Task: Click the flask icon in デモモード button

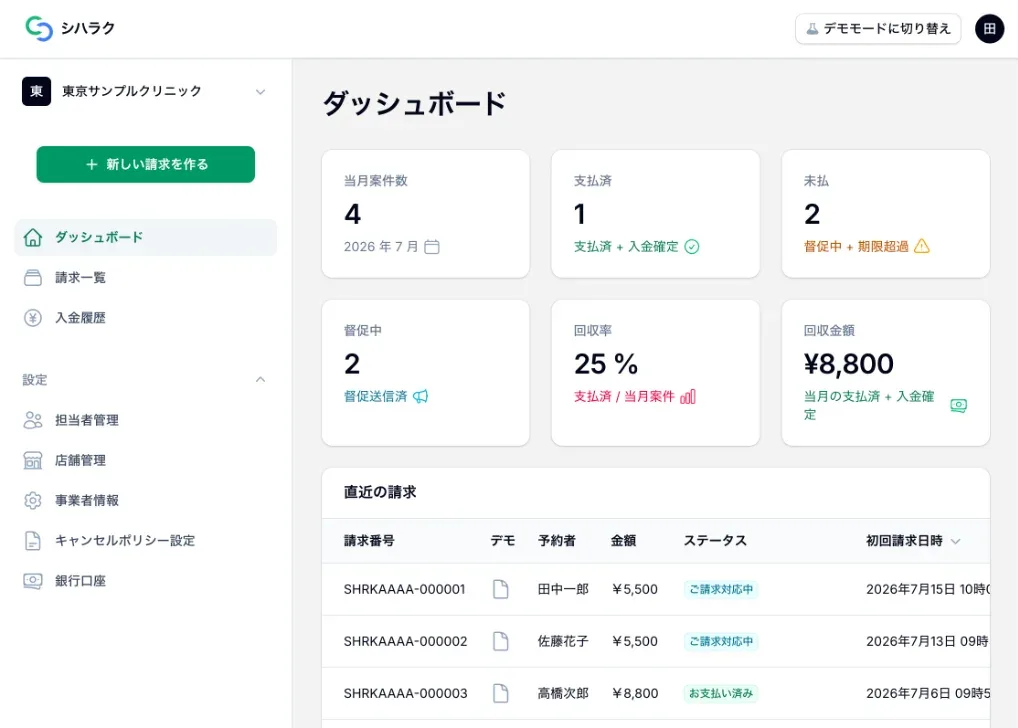Action: tap(812, 29)
